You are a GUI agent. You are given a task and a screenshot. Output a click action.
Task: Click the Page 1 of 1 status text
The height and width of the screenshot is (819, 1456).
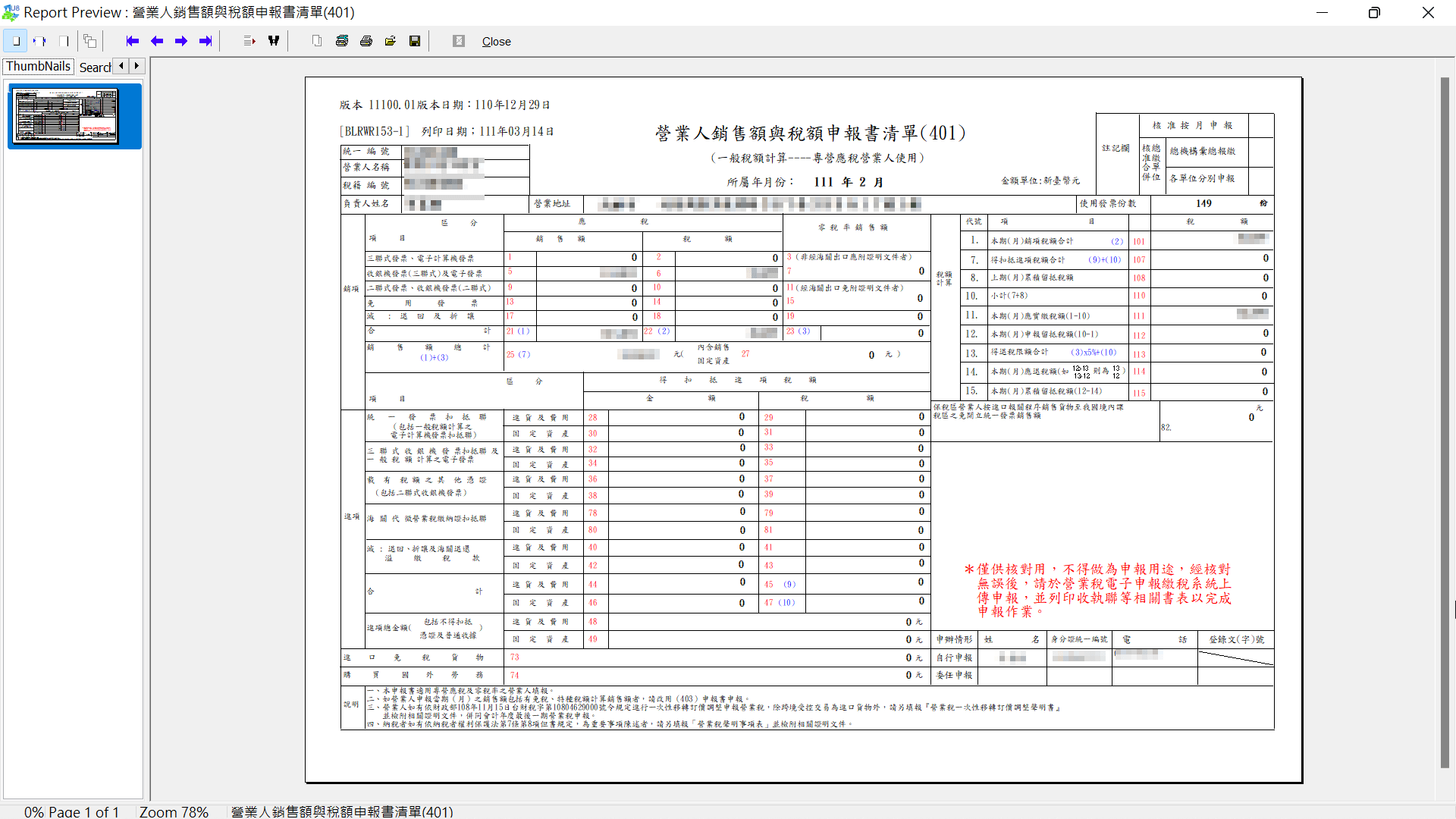tap(83, 811)
